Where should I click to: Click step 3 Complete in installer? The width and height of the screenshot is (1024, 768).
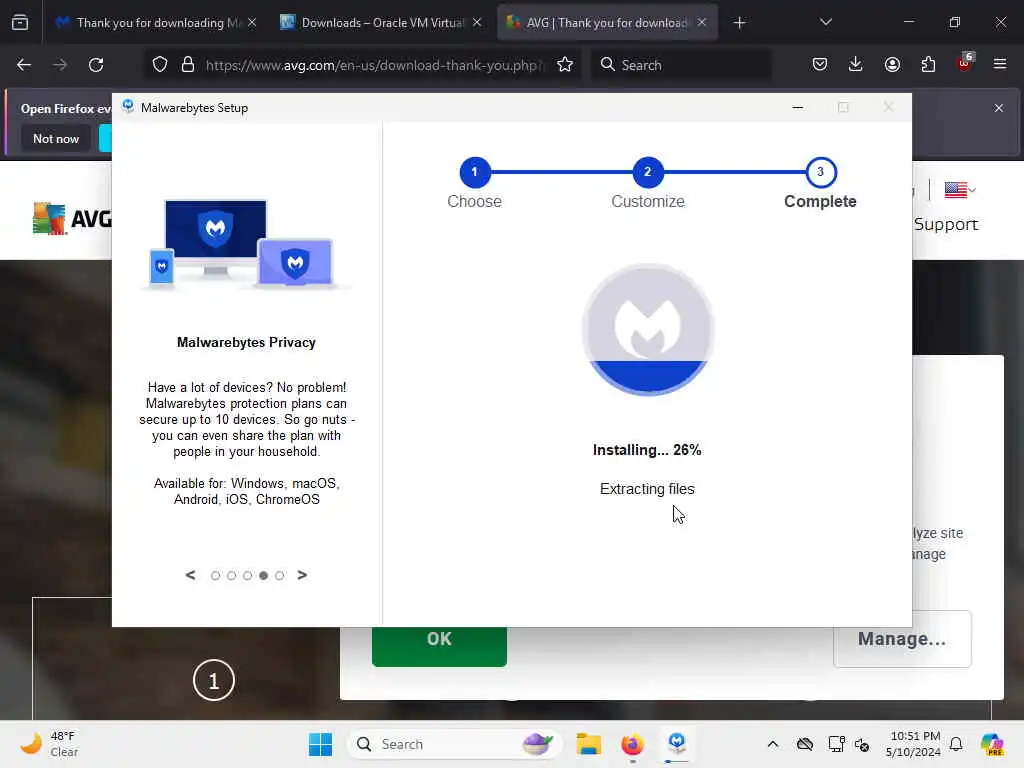tap(820, 172)
